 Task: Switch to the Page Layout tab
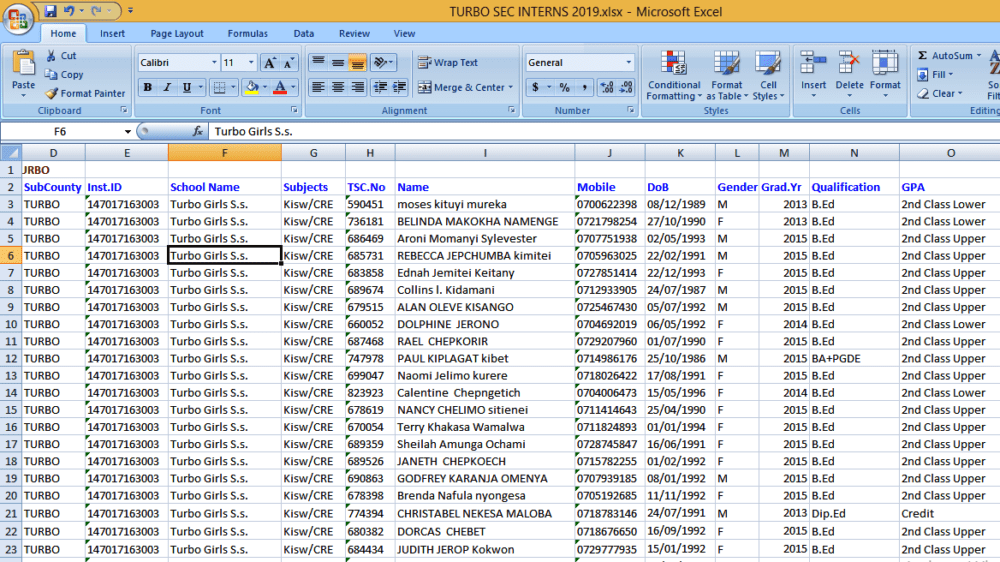click(177, 34)
